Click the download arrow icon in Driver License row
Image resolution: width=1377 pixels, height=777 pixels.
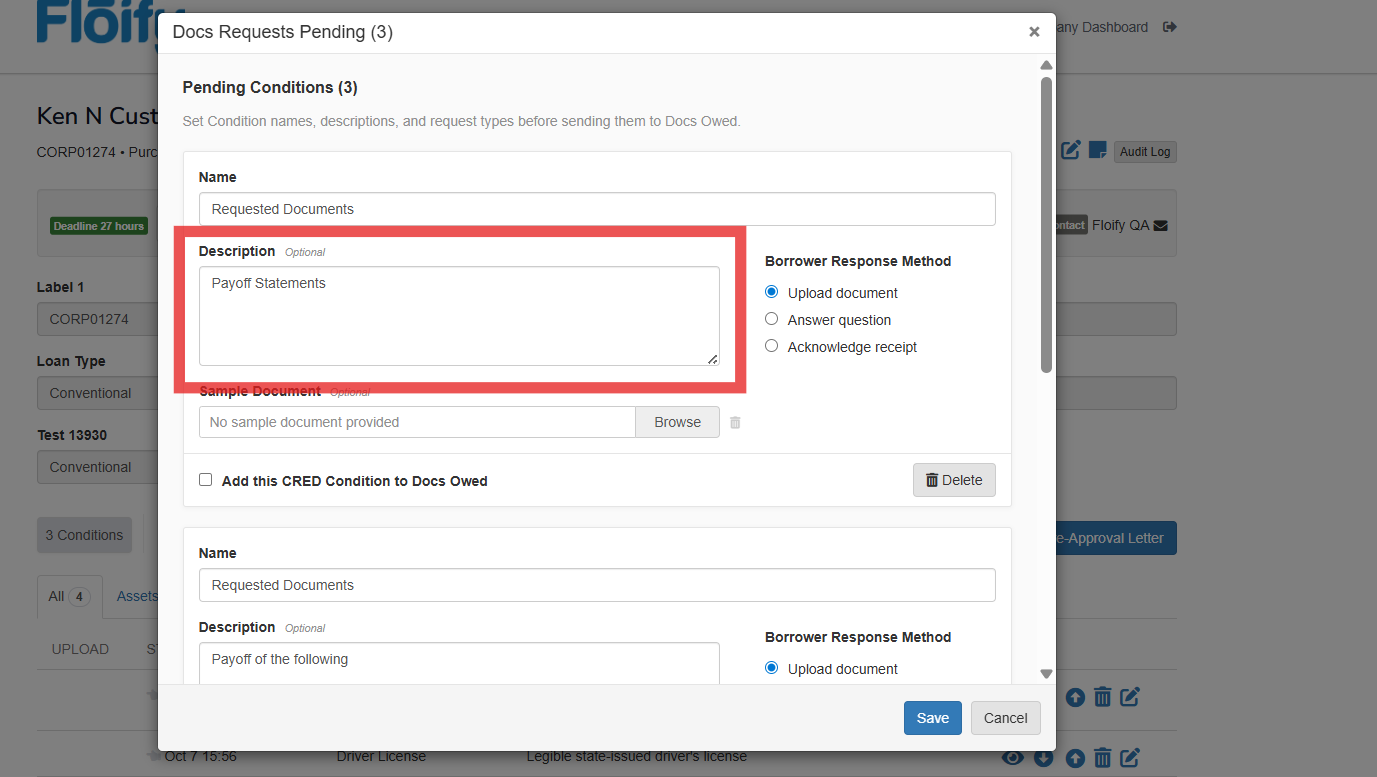(x=1043, y=758)
